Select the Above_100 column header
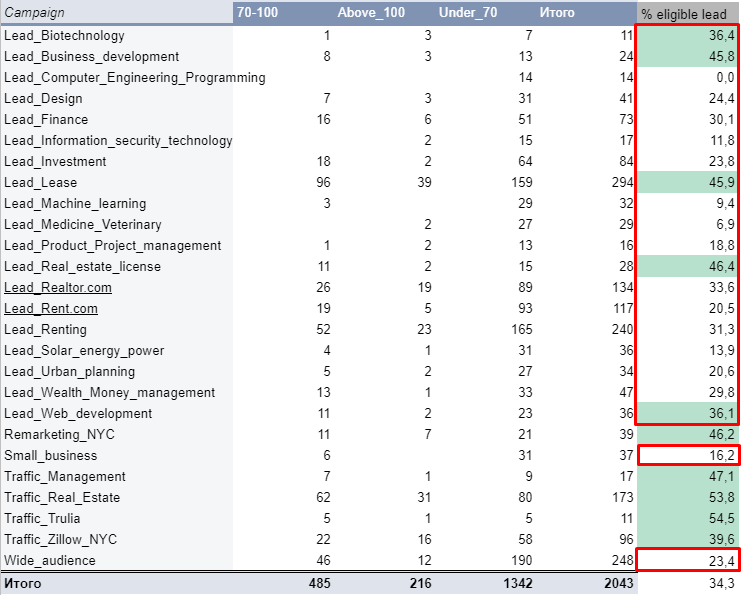The height and width of the screenshot is (595, 742). 384,13
